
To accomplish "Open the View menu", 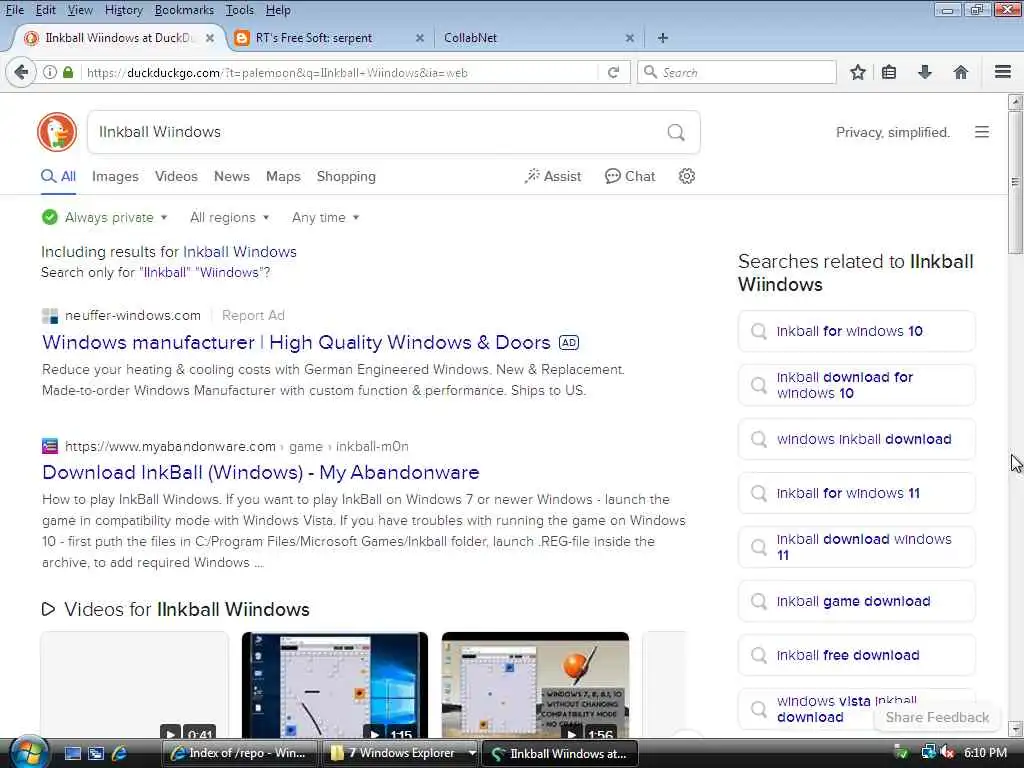I will 80,10.
